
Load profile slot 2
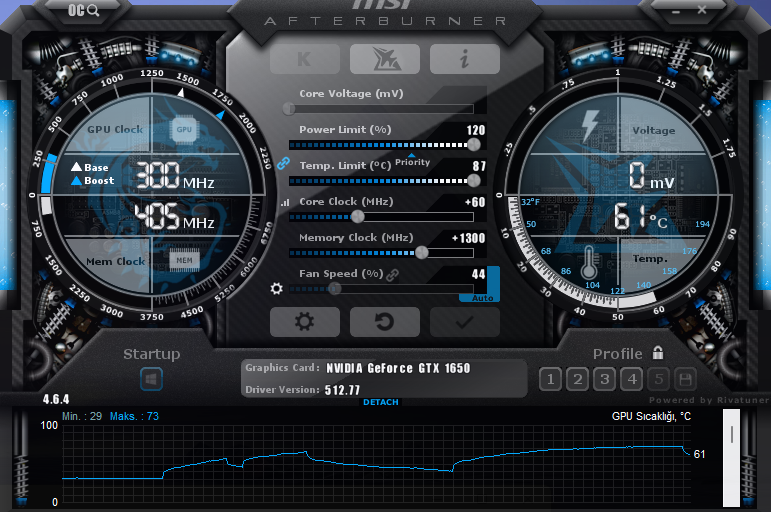pos(578,379)
